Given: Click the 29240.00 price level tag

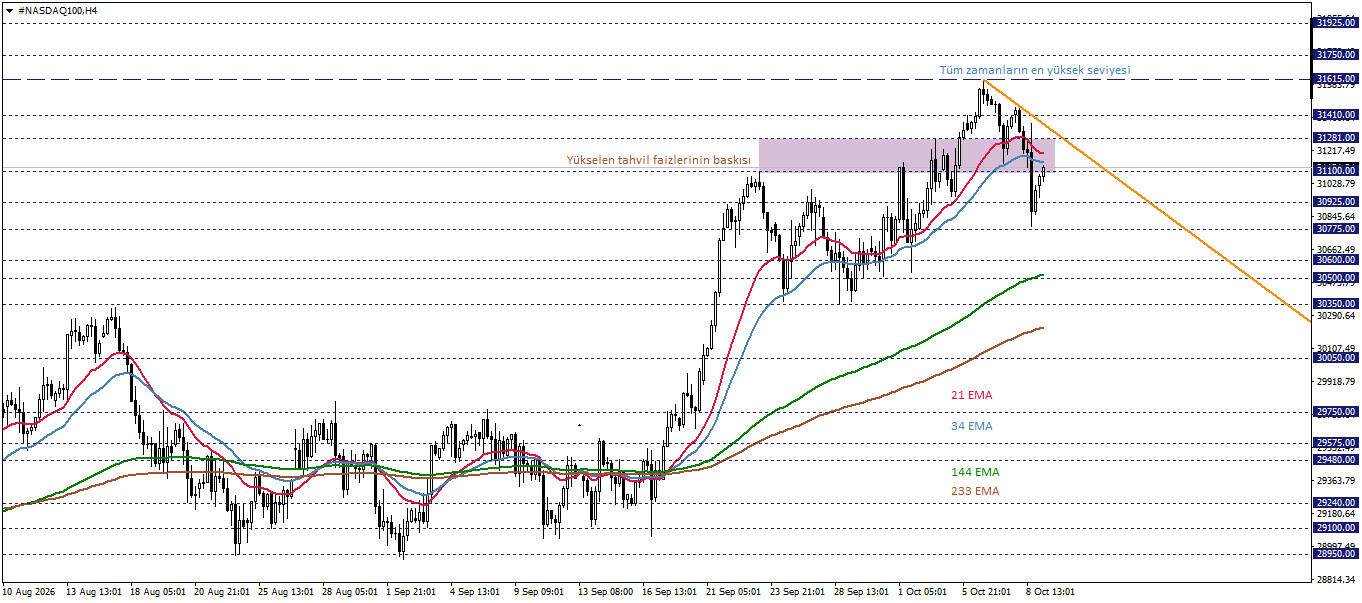Looking at the screenshot, I should [x=1336, y=503].
